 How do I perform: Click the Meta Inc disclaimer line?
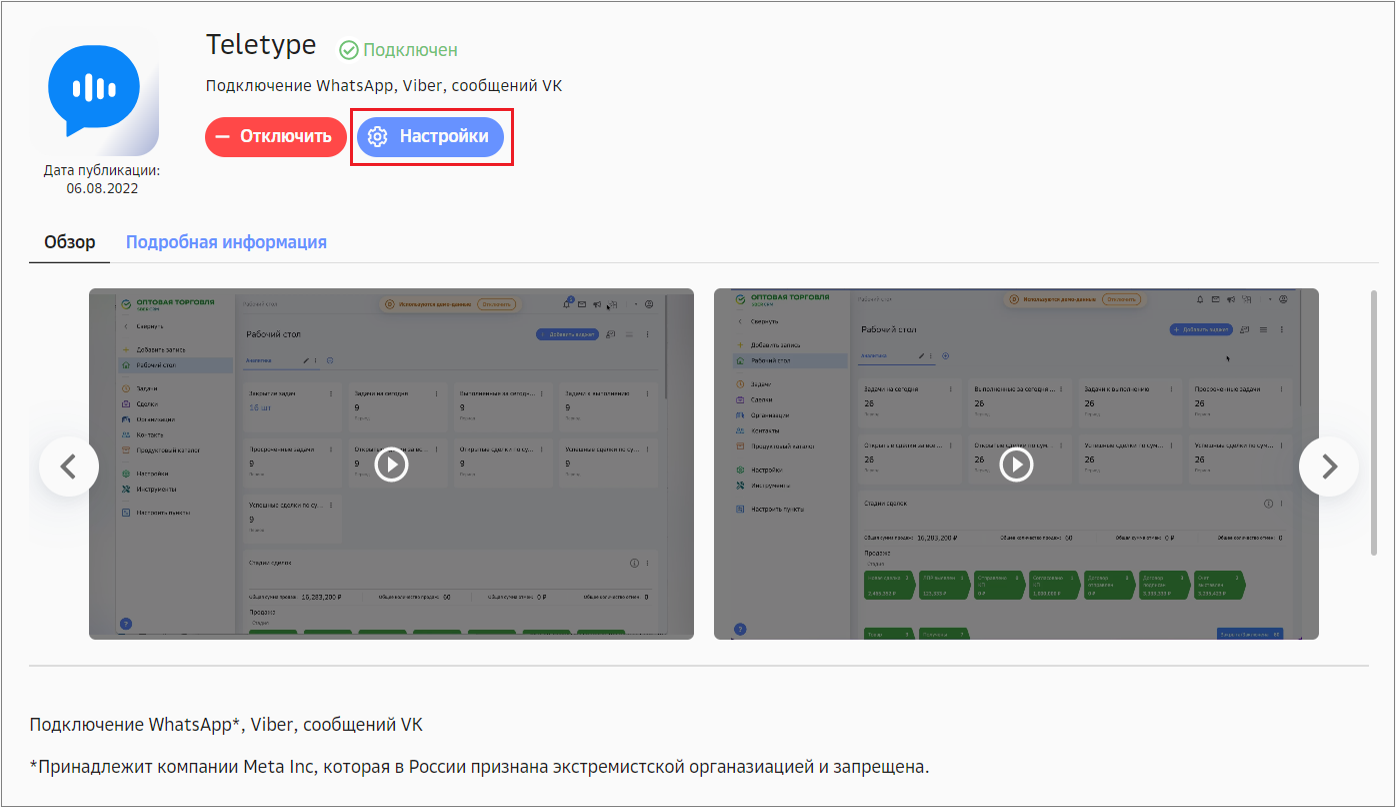(480, 767)
